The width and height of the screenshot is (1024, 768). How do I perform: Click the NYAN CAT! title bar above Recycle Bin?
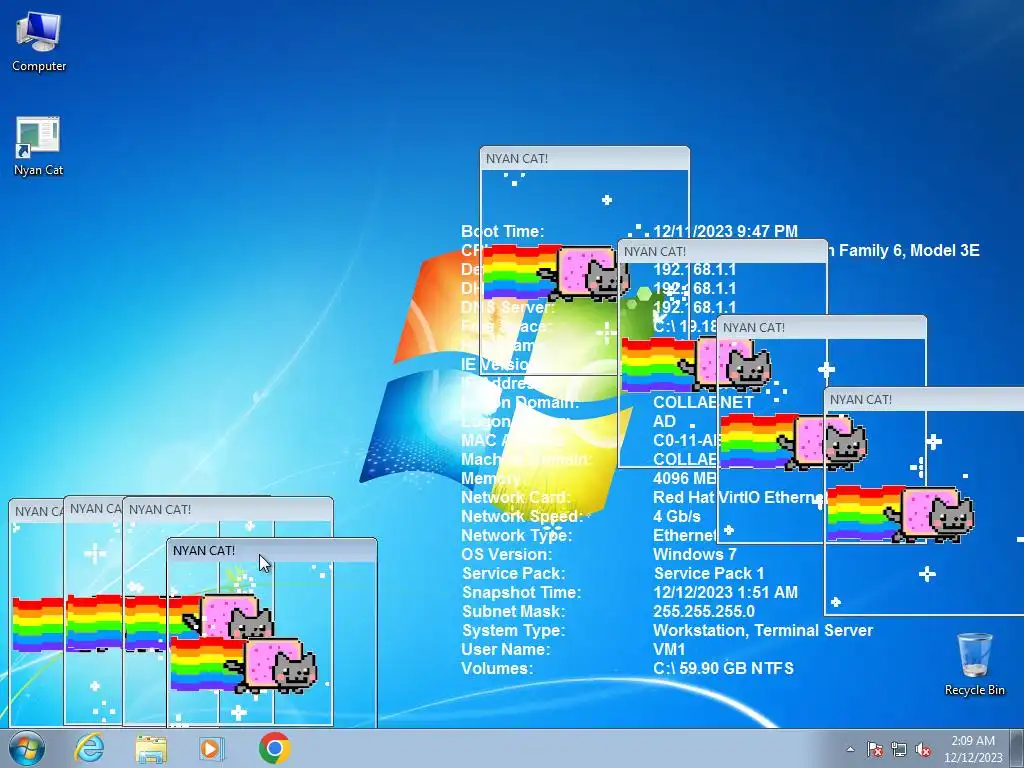(x=924, y=399)
